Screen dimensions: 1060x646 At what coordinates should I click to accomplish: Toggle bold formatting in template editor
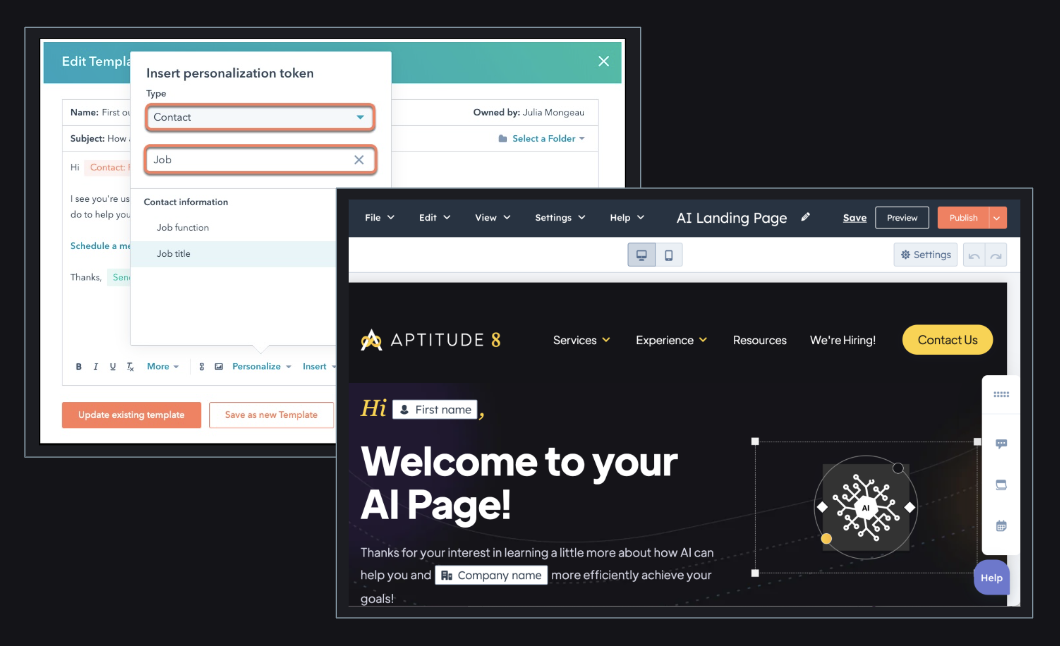pos(78,367)
